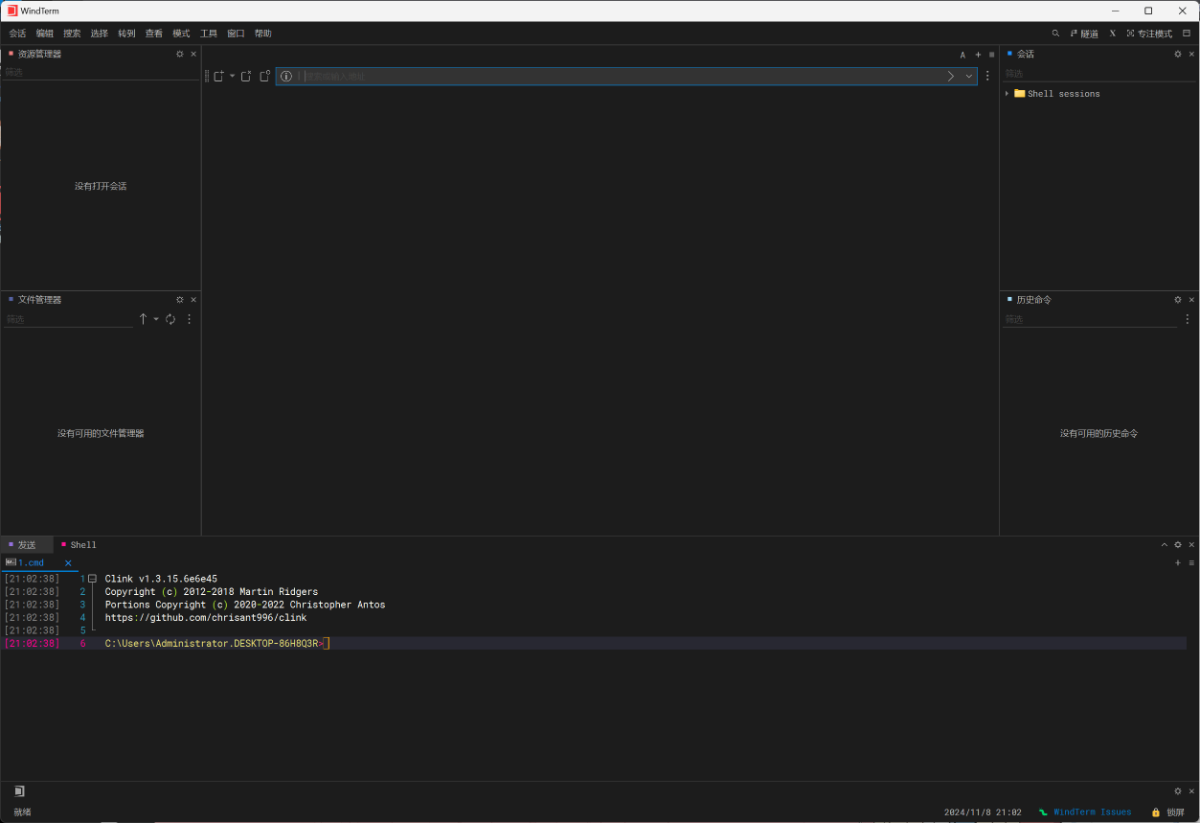Viewport: 1200px width, 823px height.
Task: Open 资源管理器 panel settings gear
Action: pyautogui.click(x=180, y=54)
